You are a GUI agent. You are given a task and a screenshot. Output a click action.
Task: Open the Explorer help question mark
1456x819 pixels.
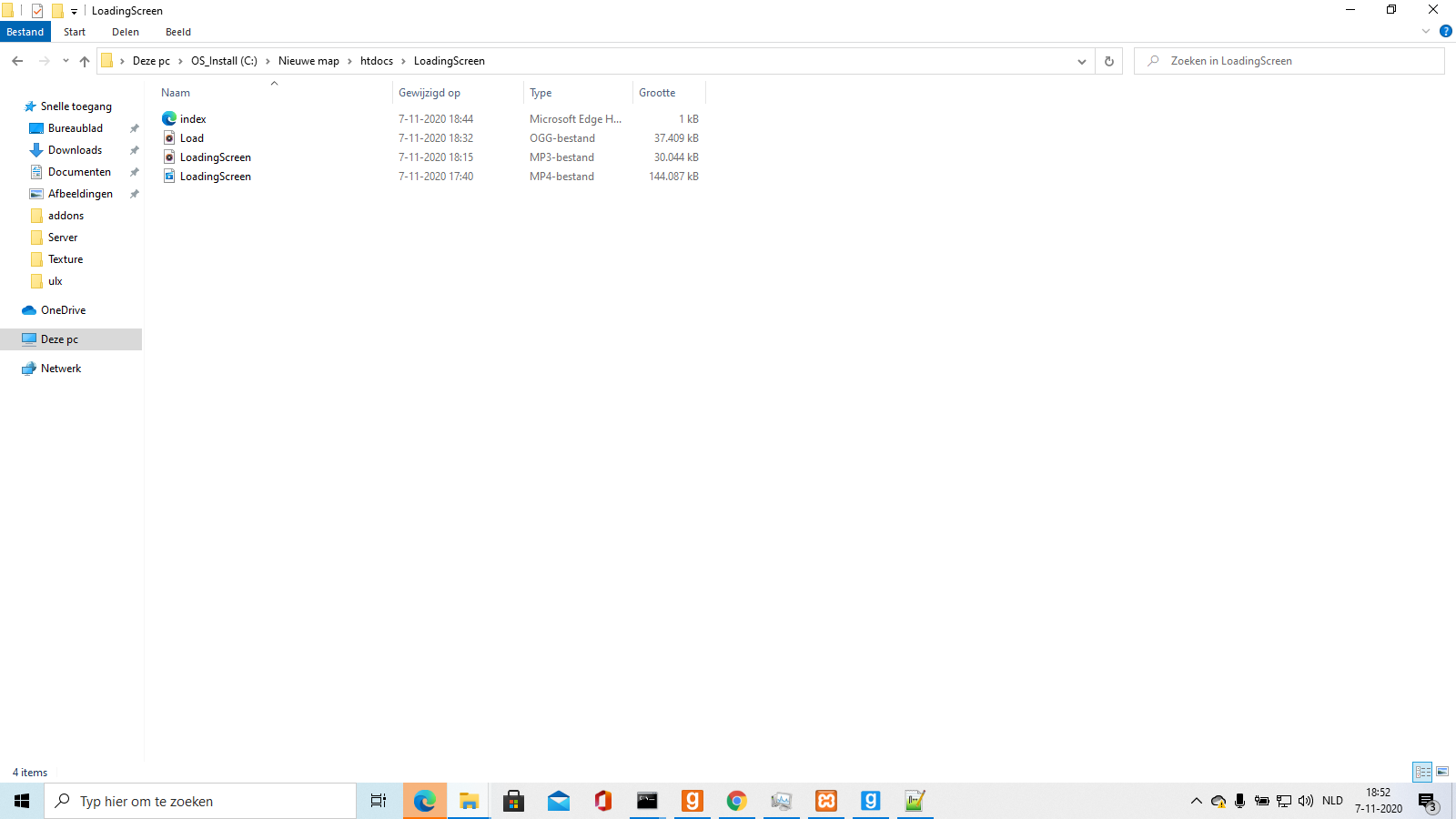pos(1445,31)
